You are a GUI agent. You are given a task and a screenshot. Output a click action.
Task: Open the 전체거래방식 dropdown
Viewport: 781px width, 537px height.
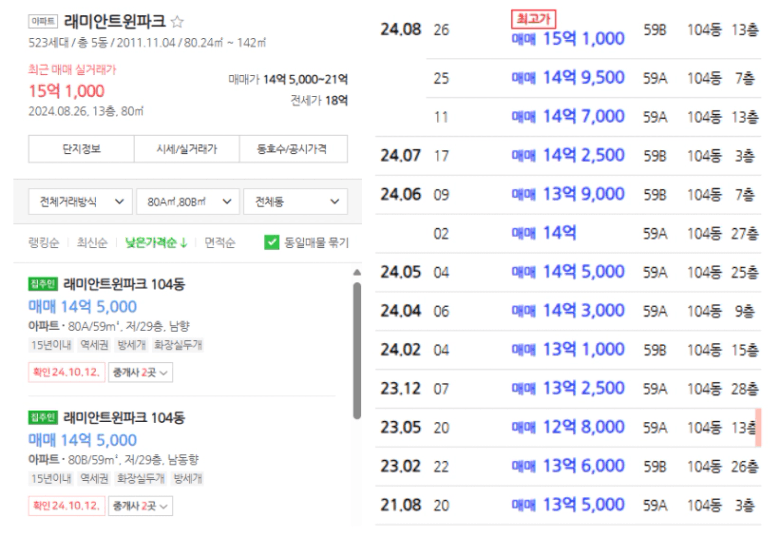pyautogui.click(x=80, y=202)
